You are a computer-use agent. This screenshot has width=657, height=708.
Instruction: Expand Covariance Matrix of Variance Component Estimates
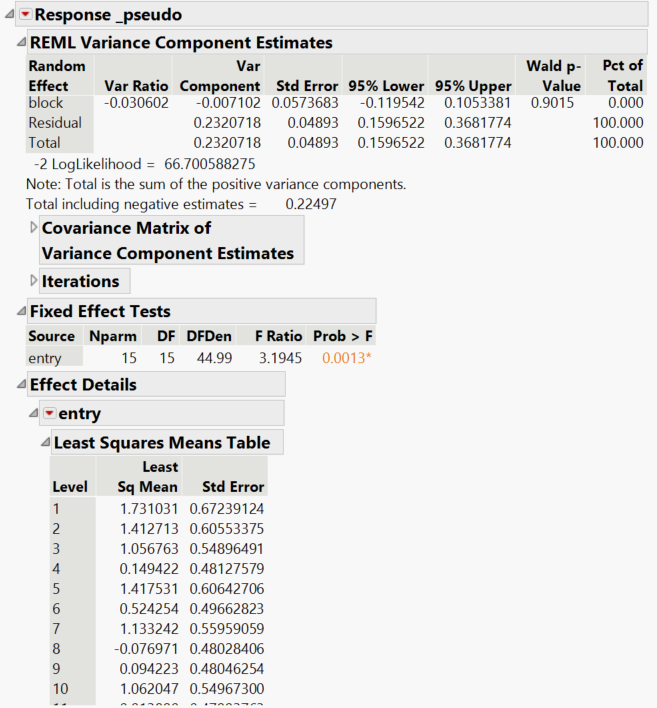[34, 228]
